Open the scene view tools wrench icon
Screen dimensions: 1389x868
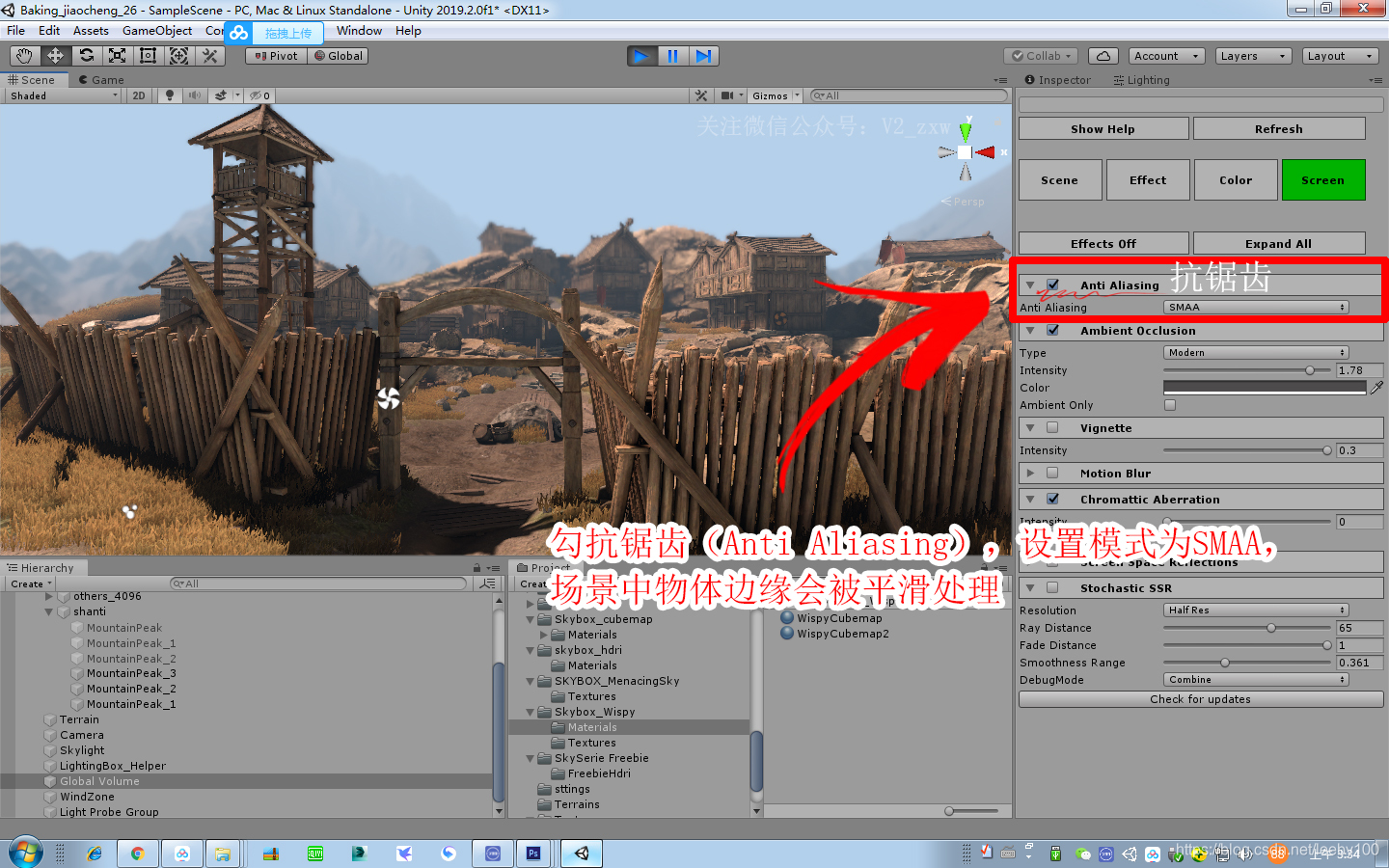[x=701, y=95]
